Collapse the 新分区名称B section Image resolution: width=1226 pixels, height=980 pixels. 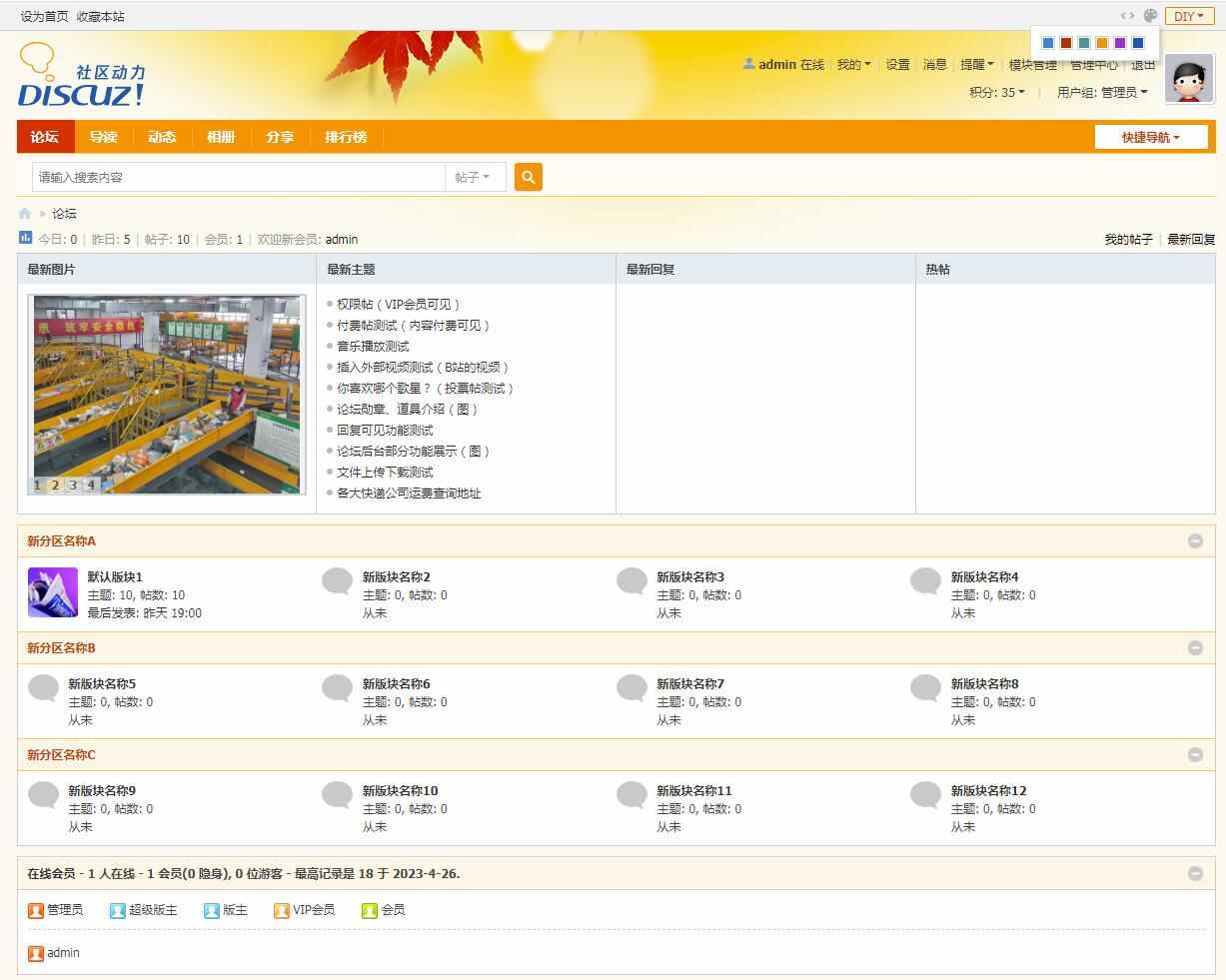click(1195, 647)
